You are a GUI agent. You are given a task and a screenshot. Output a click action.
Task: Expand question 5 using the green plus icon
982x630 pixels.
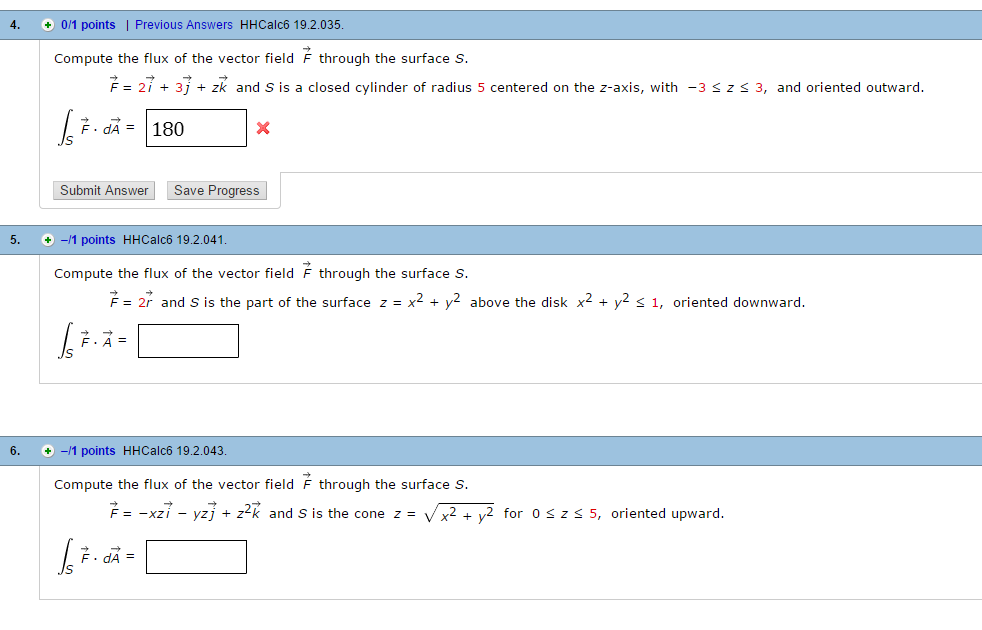tap(48, 240)
